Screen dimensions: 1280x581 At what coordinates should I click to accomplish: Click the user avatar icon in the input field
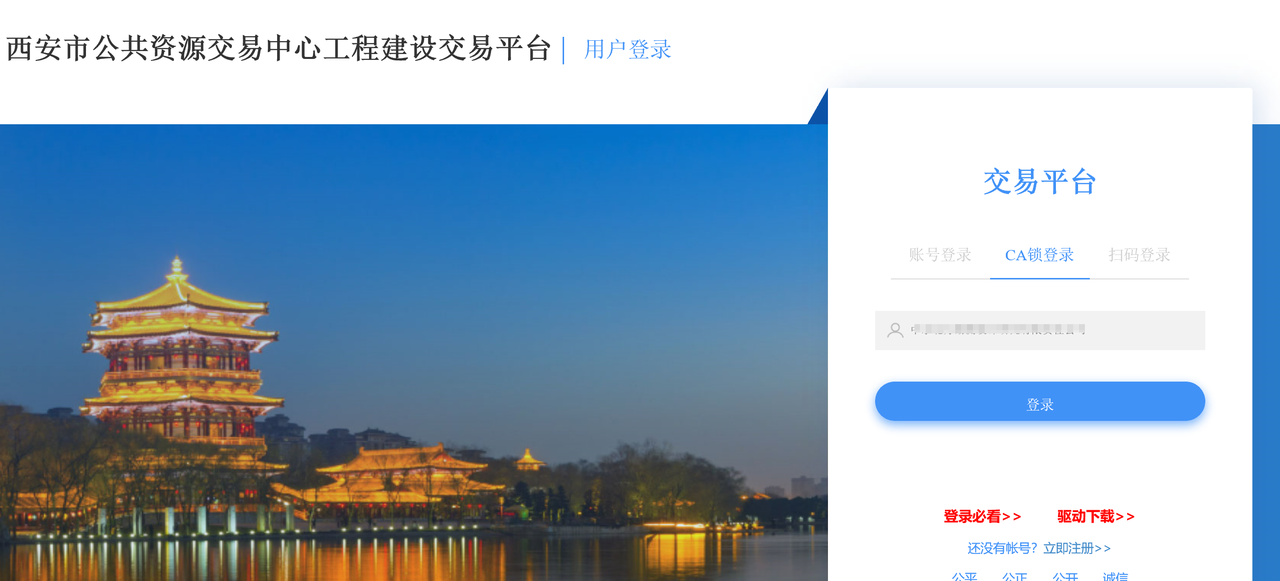click(x=895, y=330)
